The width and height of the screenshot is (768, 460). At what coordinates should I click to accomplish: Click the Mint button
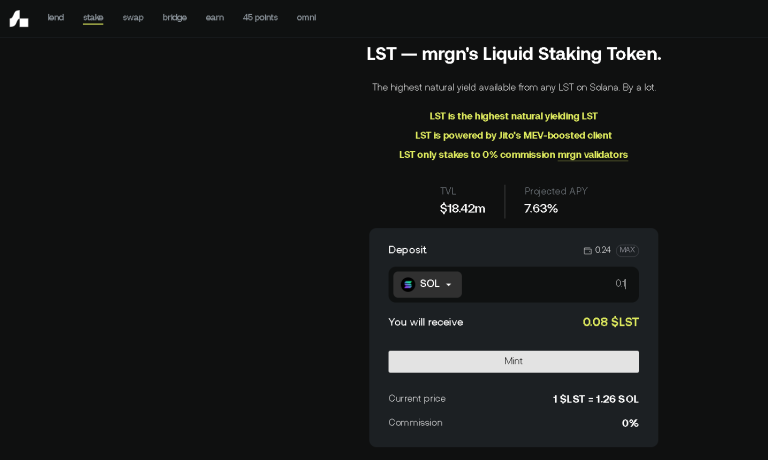click(513, 361)
